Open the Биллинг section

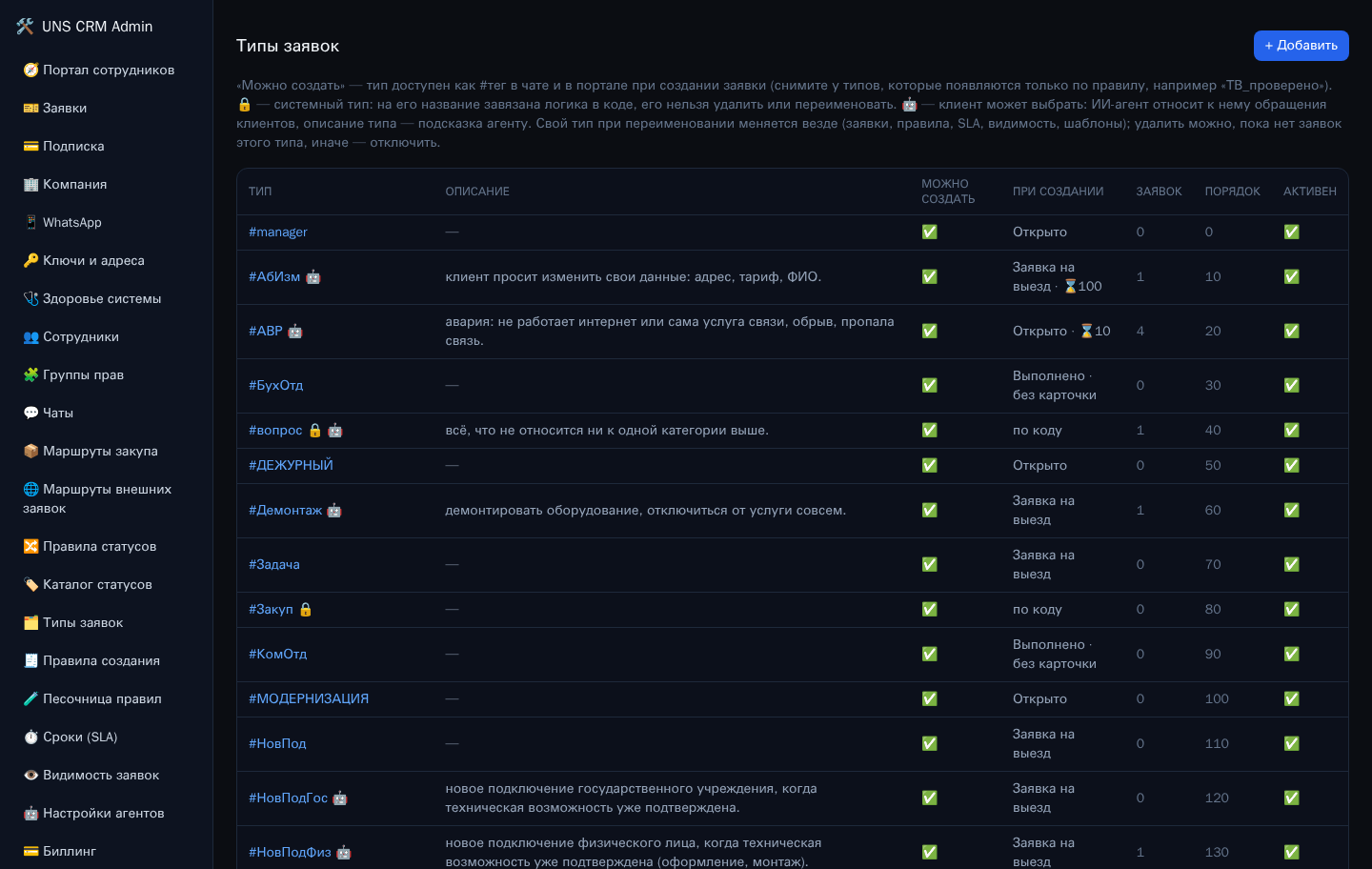(106, 851)
